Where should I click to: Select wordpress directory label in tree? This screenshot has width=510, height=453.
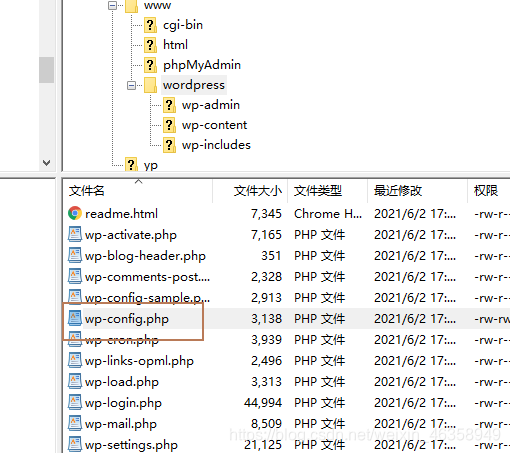[x=194, y=85]
